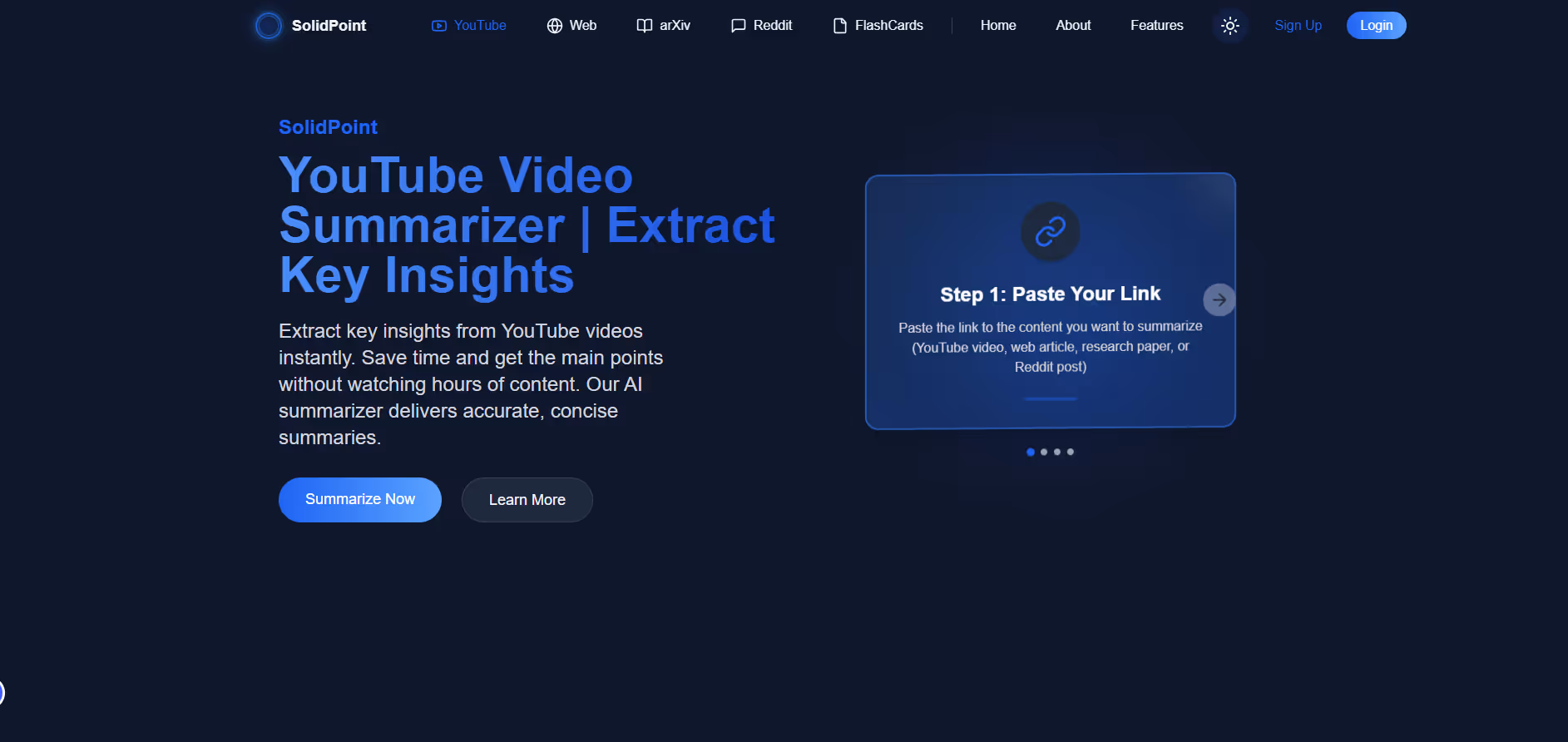This screenshot has width=1568, height=742.
Task: Click the 'Step 1: Paste Your Link' heading
Action: click(1050, 294)
